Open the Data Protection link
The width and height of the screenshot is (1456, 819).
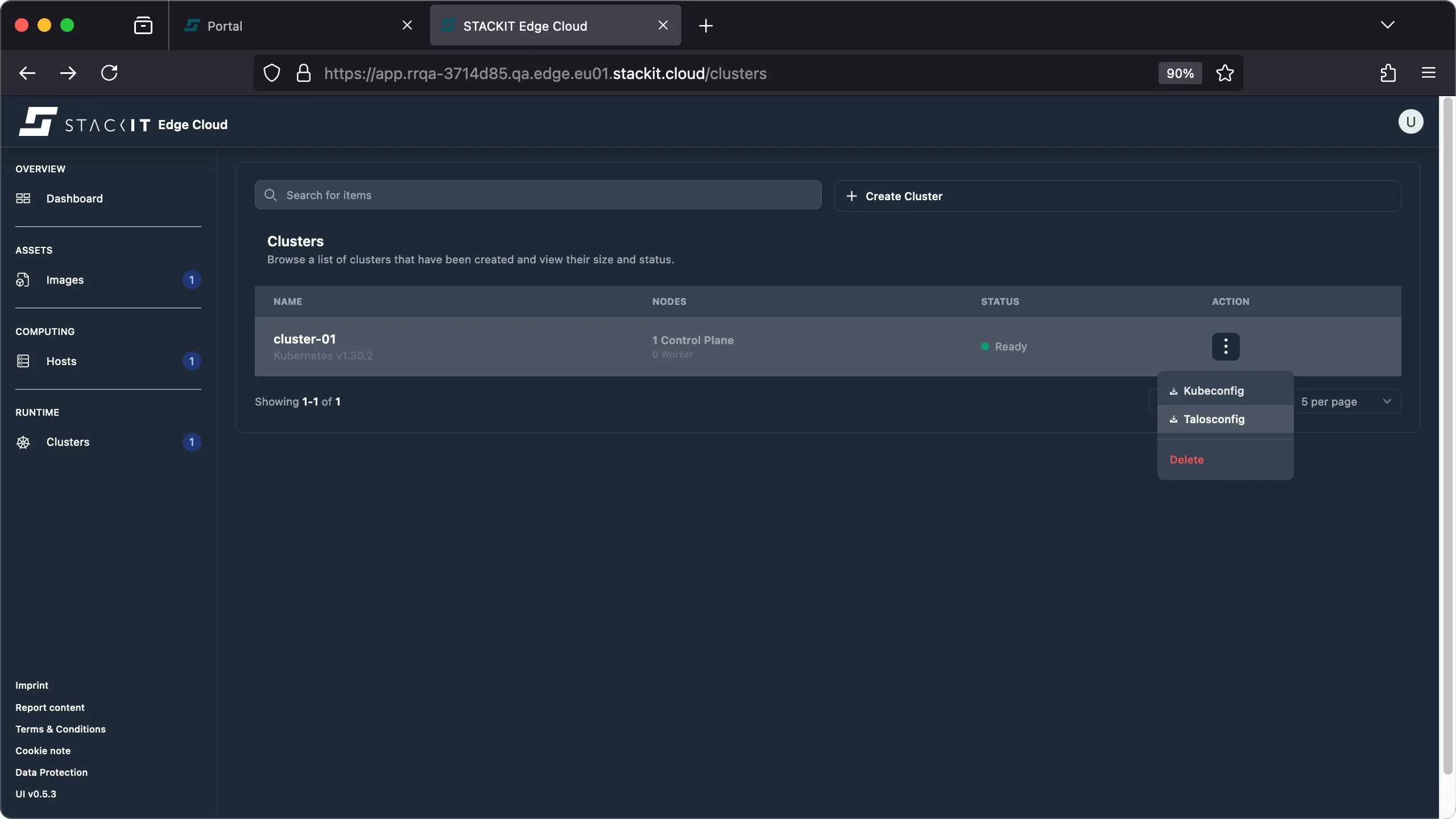[x=52, y=772]
